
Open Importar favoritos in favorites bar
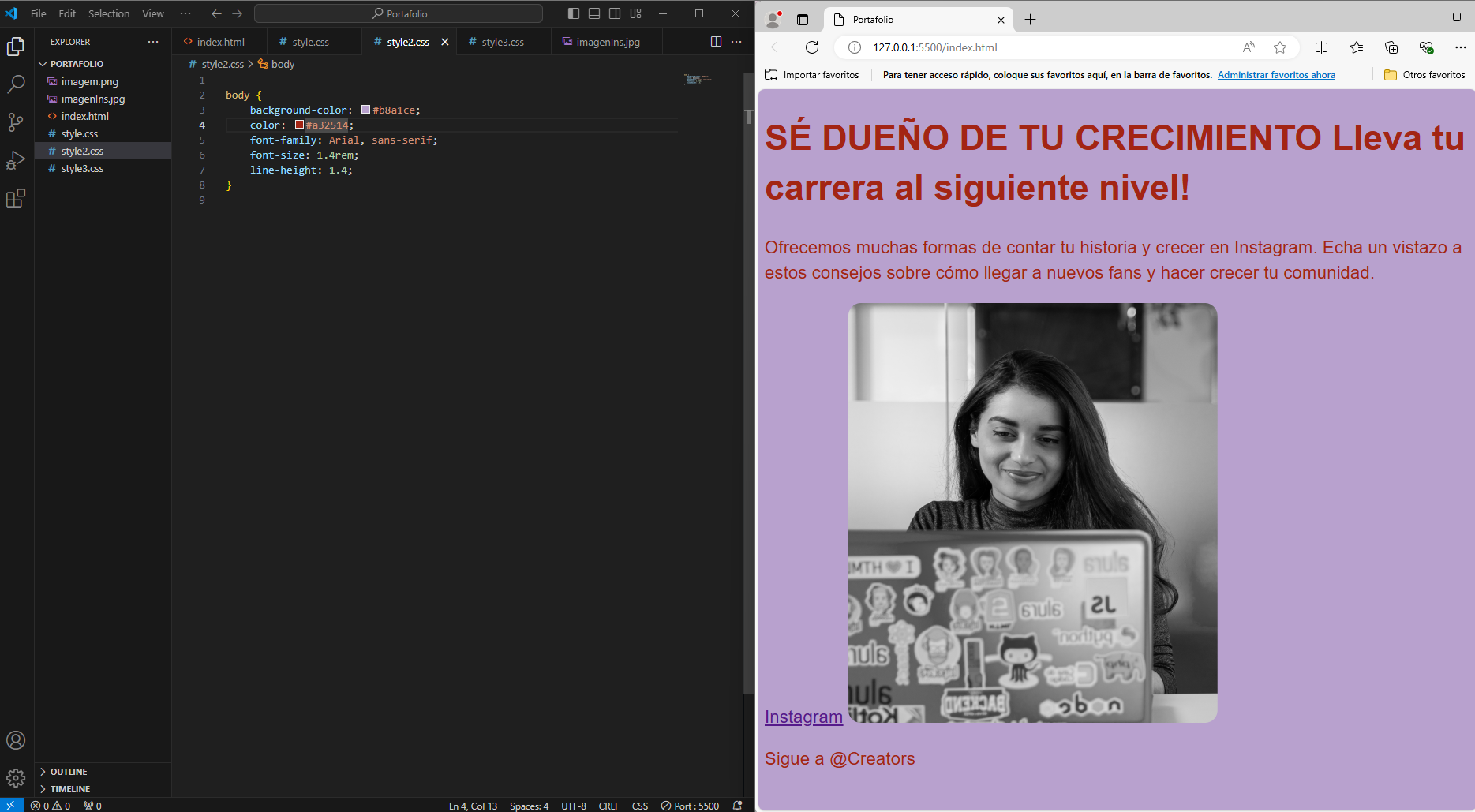[x=812, y=75]
